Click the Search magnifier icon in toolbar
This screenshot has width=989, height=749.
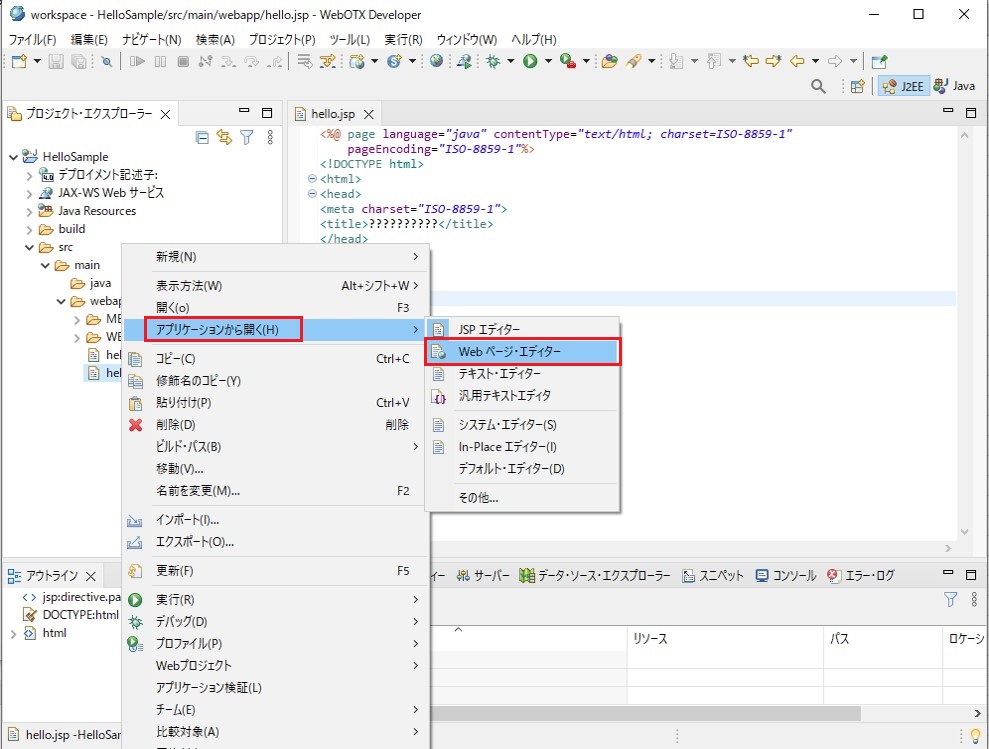click(x=819, y=87)
